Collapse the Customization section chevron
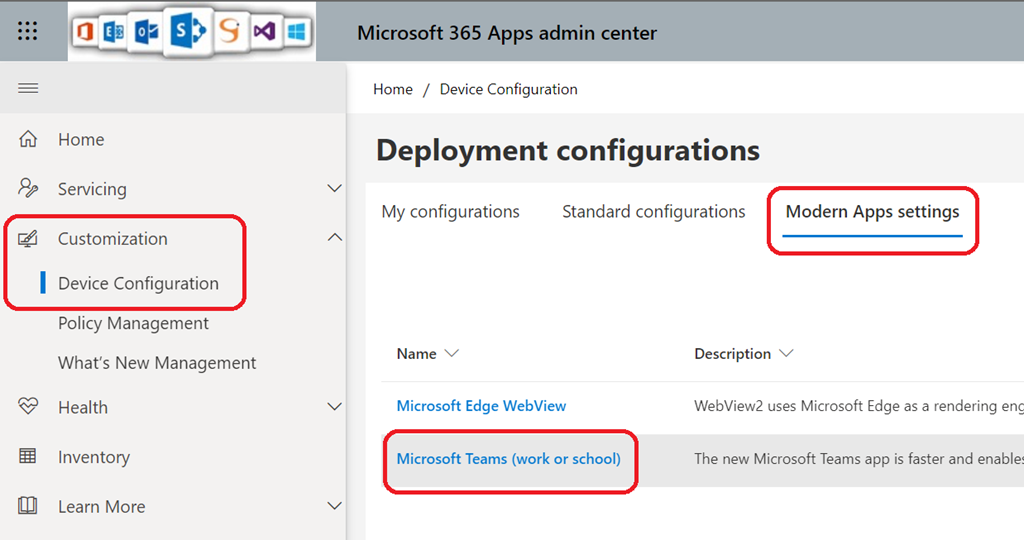The image size is (1024, 540). point(335,238)
